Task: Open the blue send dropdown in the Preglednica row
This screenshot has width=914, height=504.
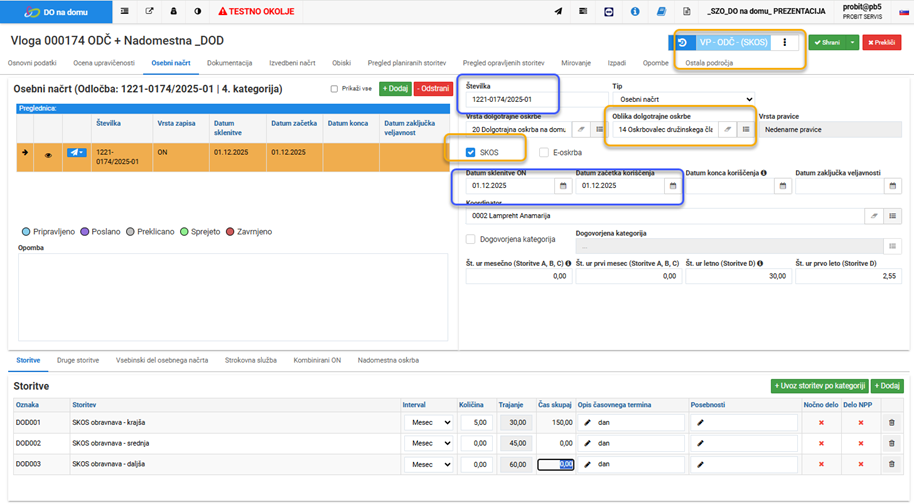Action: pos(76,153)
